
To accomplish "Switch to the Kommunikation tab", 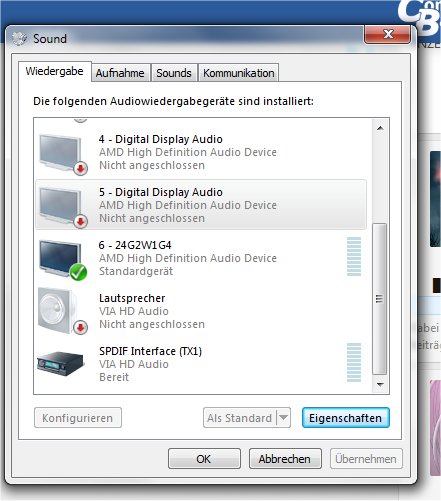I will [x=239, y=73].
